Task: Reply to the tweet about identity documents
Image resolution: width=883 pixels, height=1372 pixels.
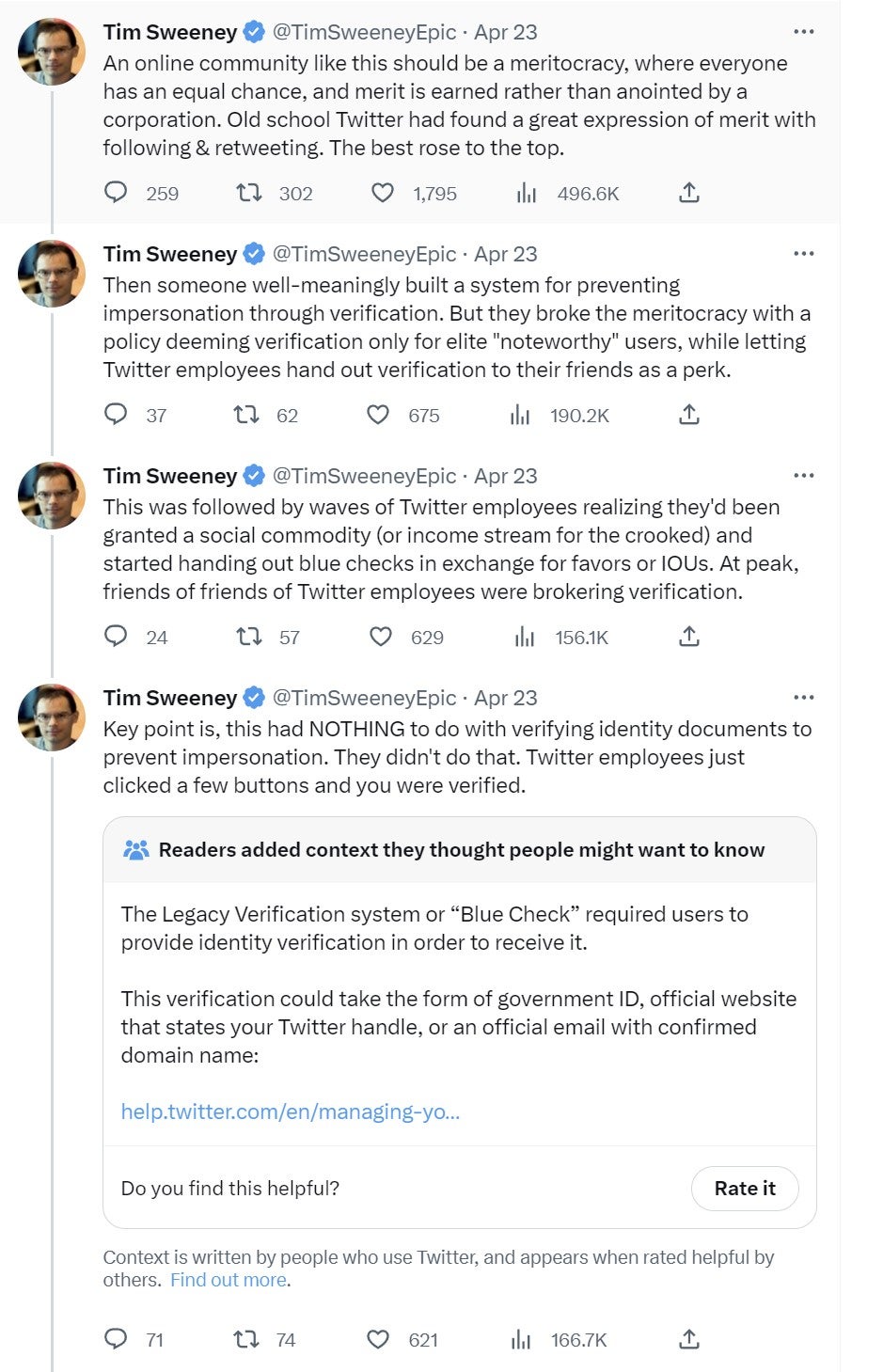Action: pos(116,1339)
